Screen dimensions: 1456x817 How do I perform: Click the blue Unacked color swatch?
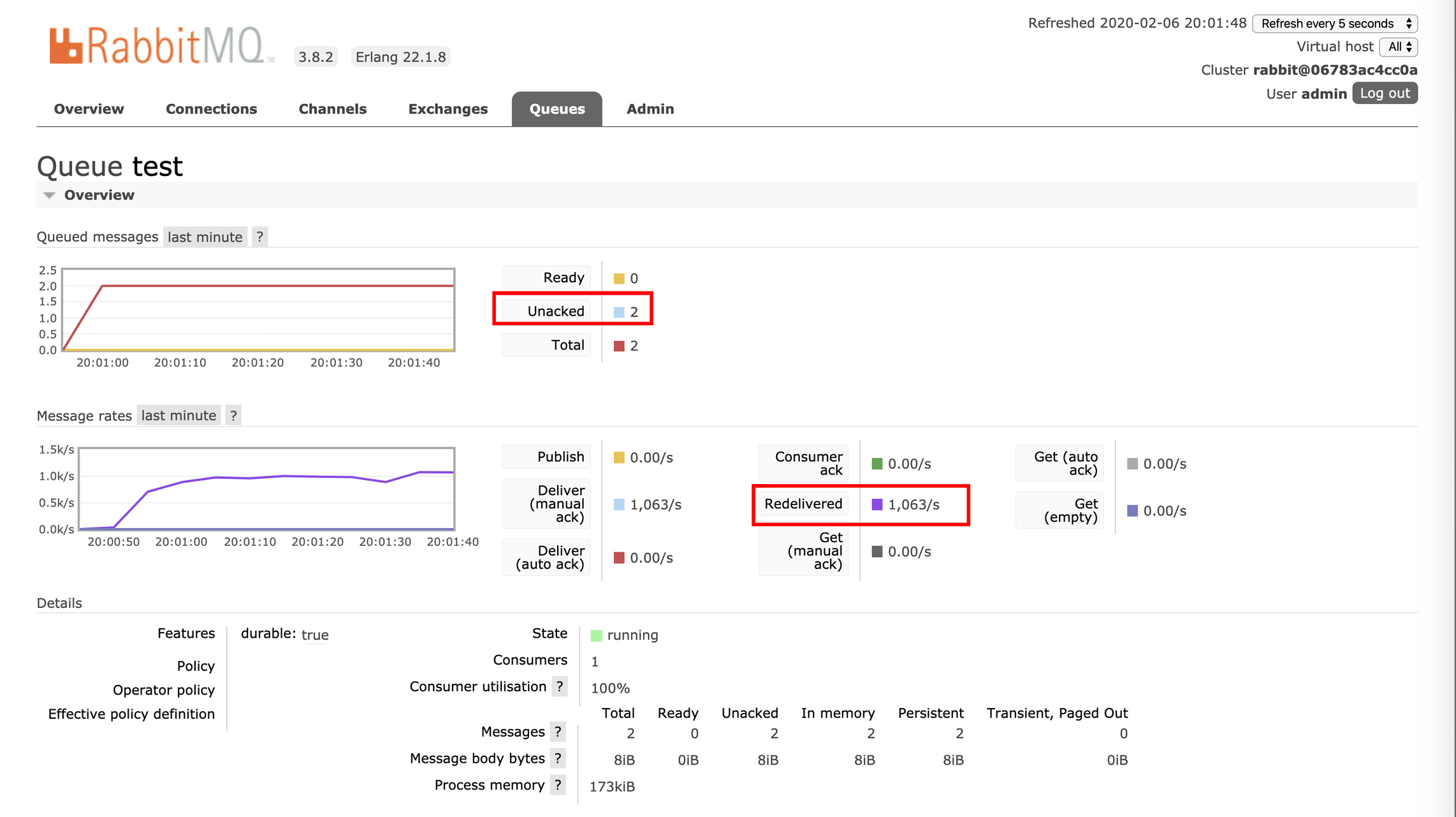click(x=619, y=312)
